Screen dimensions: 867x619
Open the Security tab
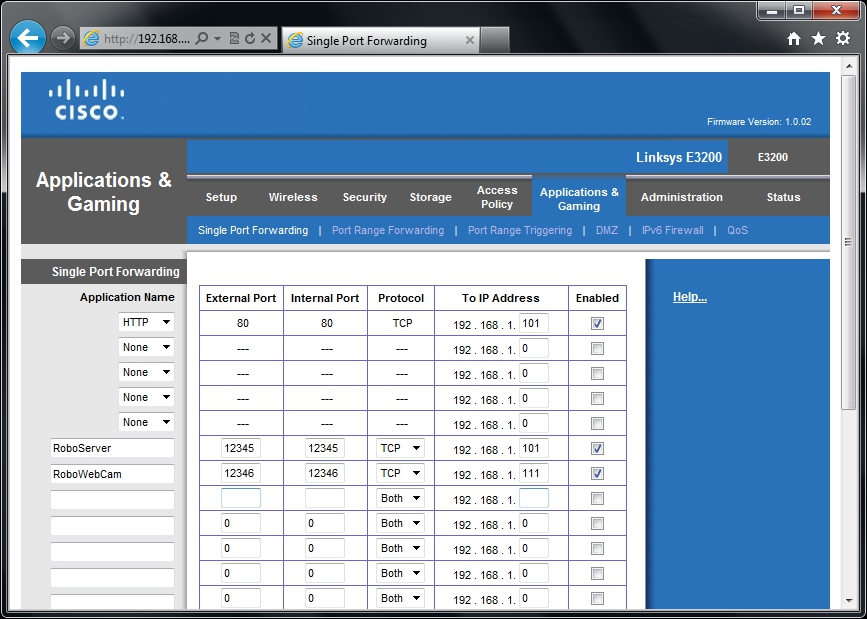pyautogui.click(x=364, y=197)
